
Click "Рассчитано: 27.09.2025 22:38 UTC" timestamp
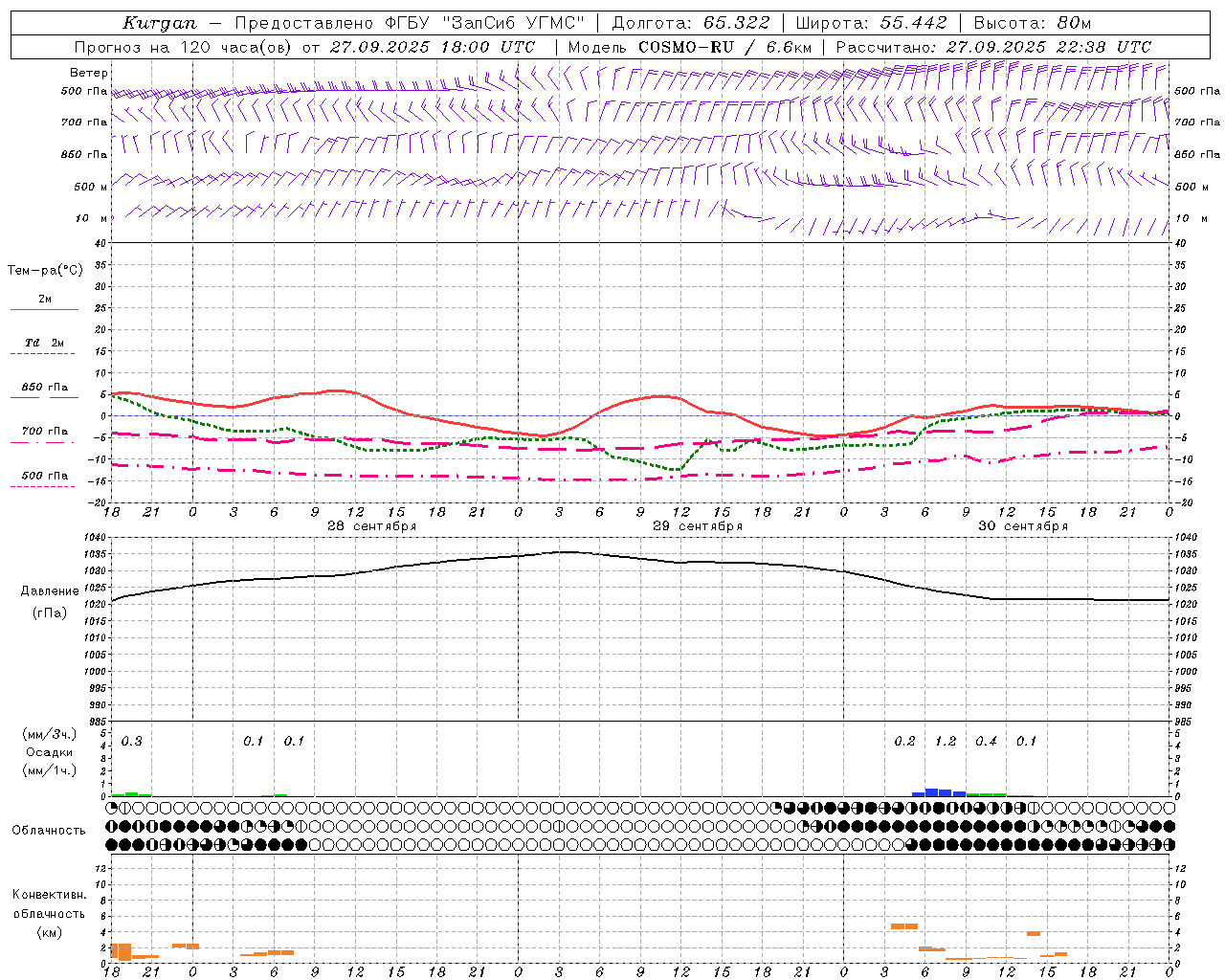(993, 47)
